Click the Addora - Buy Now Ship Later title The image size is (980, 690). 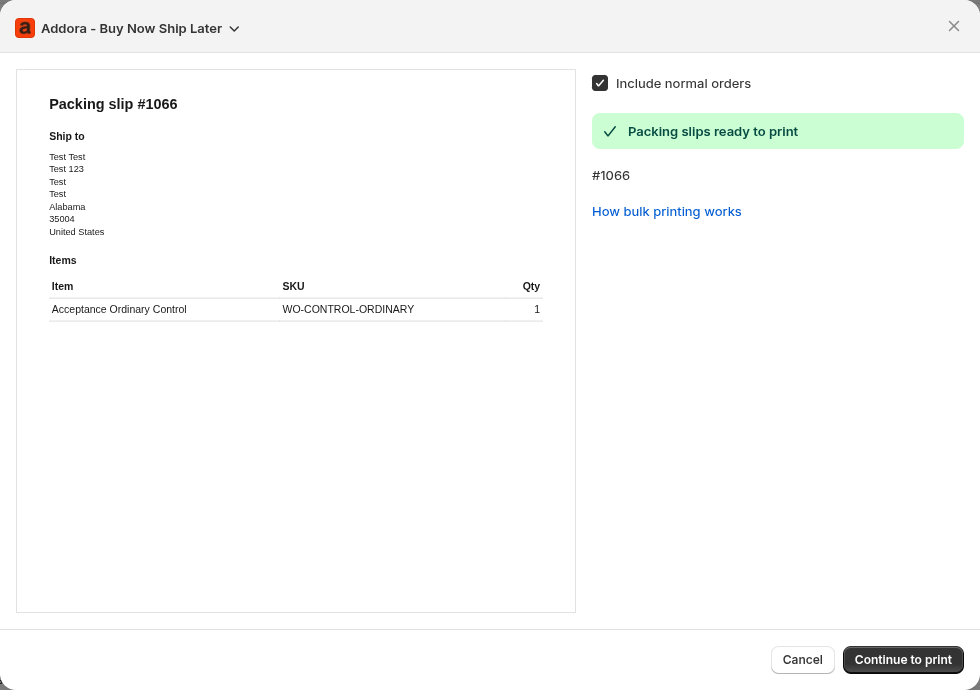pyautogui.click(x=131, y=29)
